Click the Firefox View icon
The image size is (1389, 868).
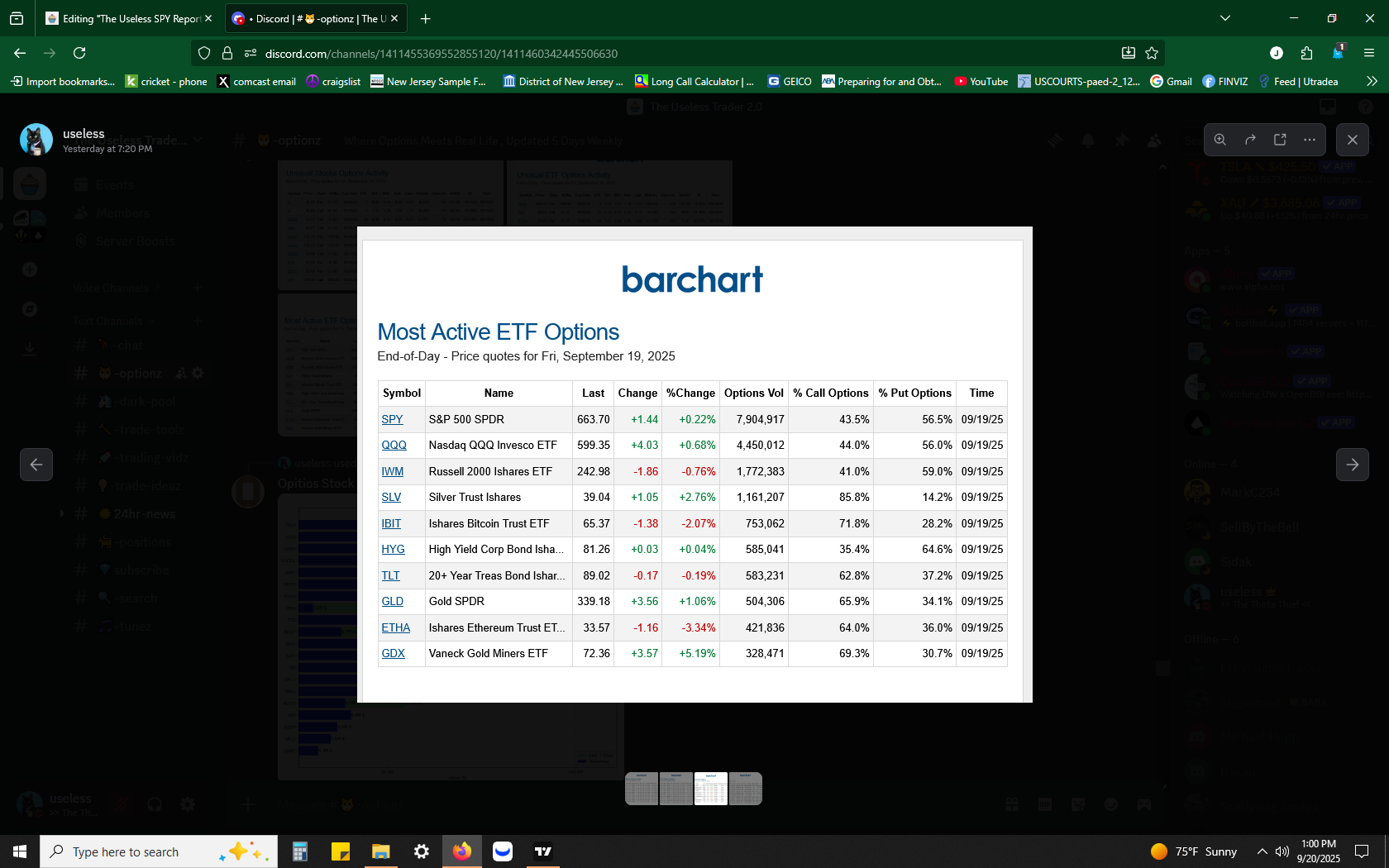[x=17, y=18]
